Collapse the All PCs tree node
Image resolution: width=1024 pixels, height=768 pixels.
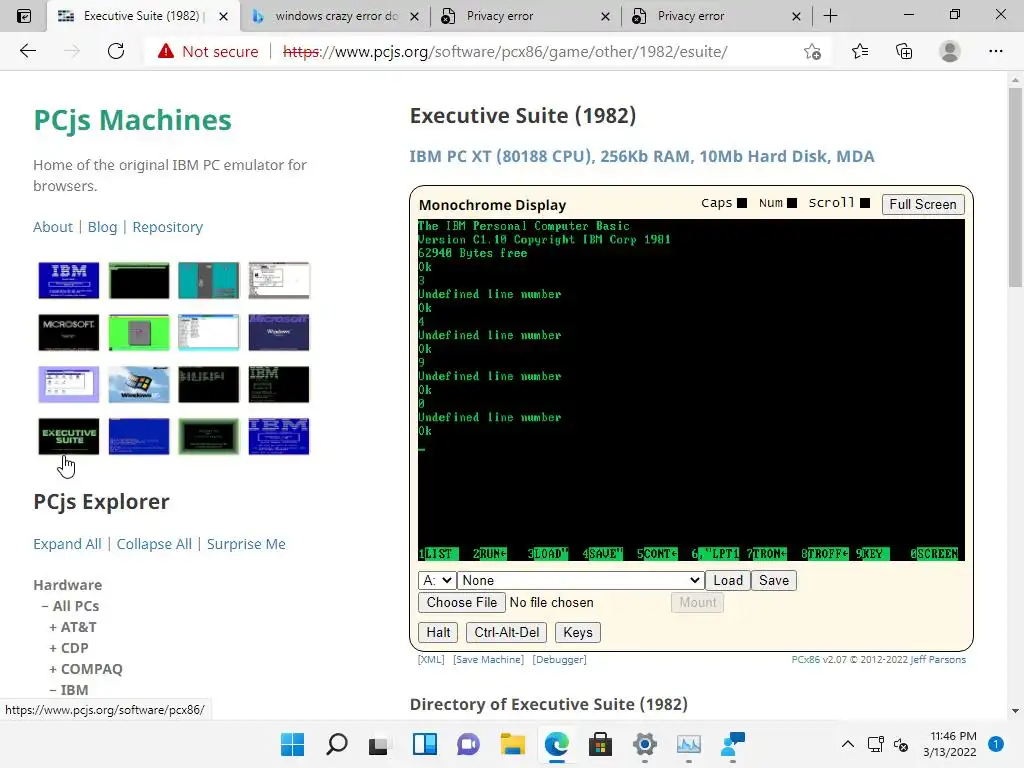pos(45,606)
